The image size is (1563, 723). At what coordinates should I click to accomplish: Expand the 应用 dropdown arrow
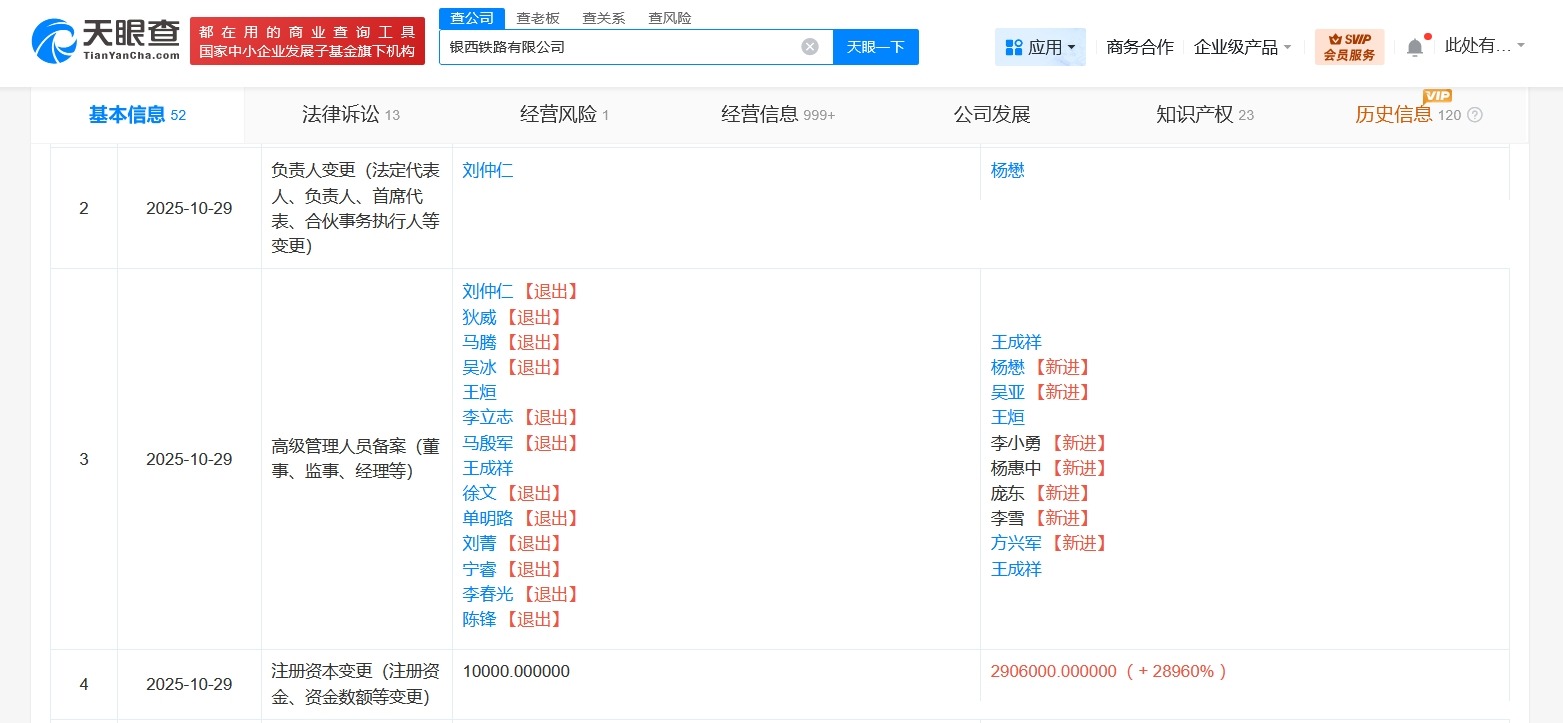coord(1073,46)
